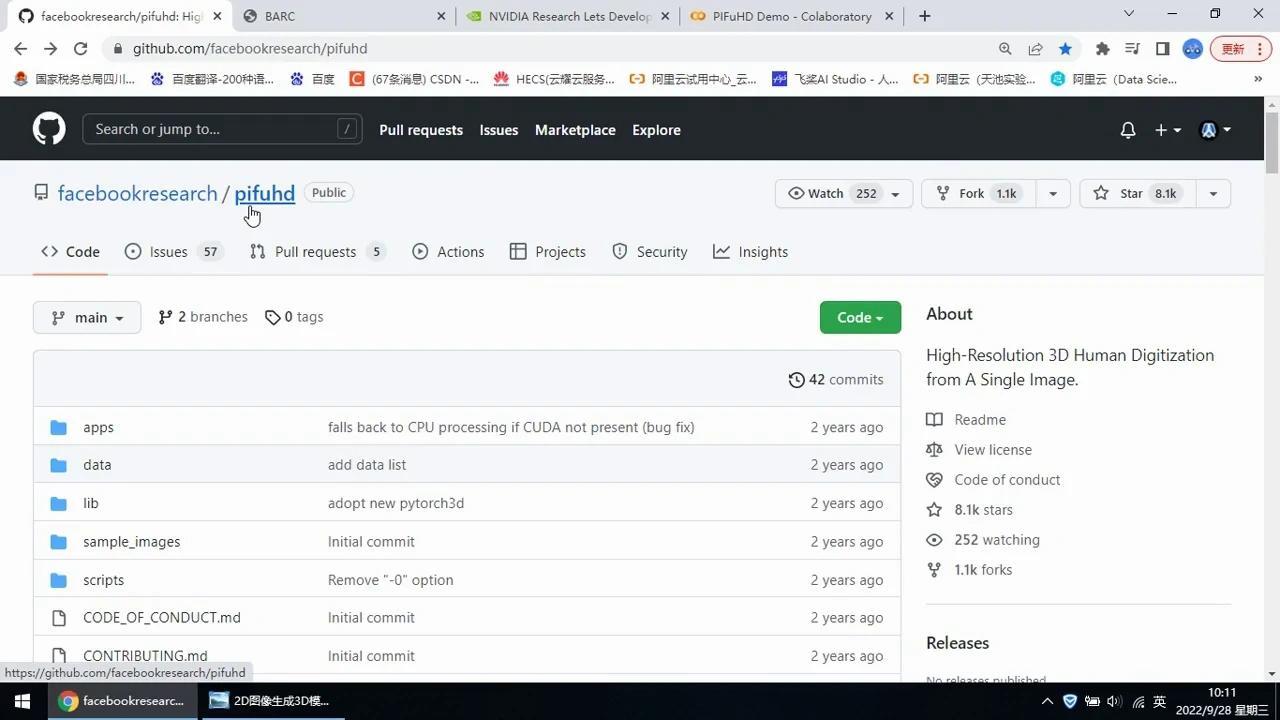Switch to the Issues tab
Viewport: 1280px width, 720px height.
pyautogui.click(x=172, y=252)
